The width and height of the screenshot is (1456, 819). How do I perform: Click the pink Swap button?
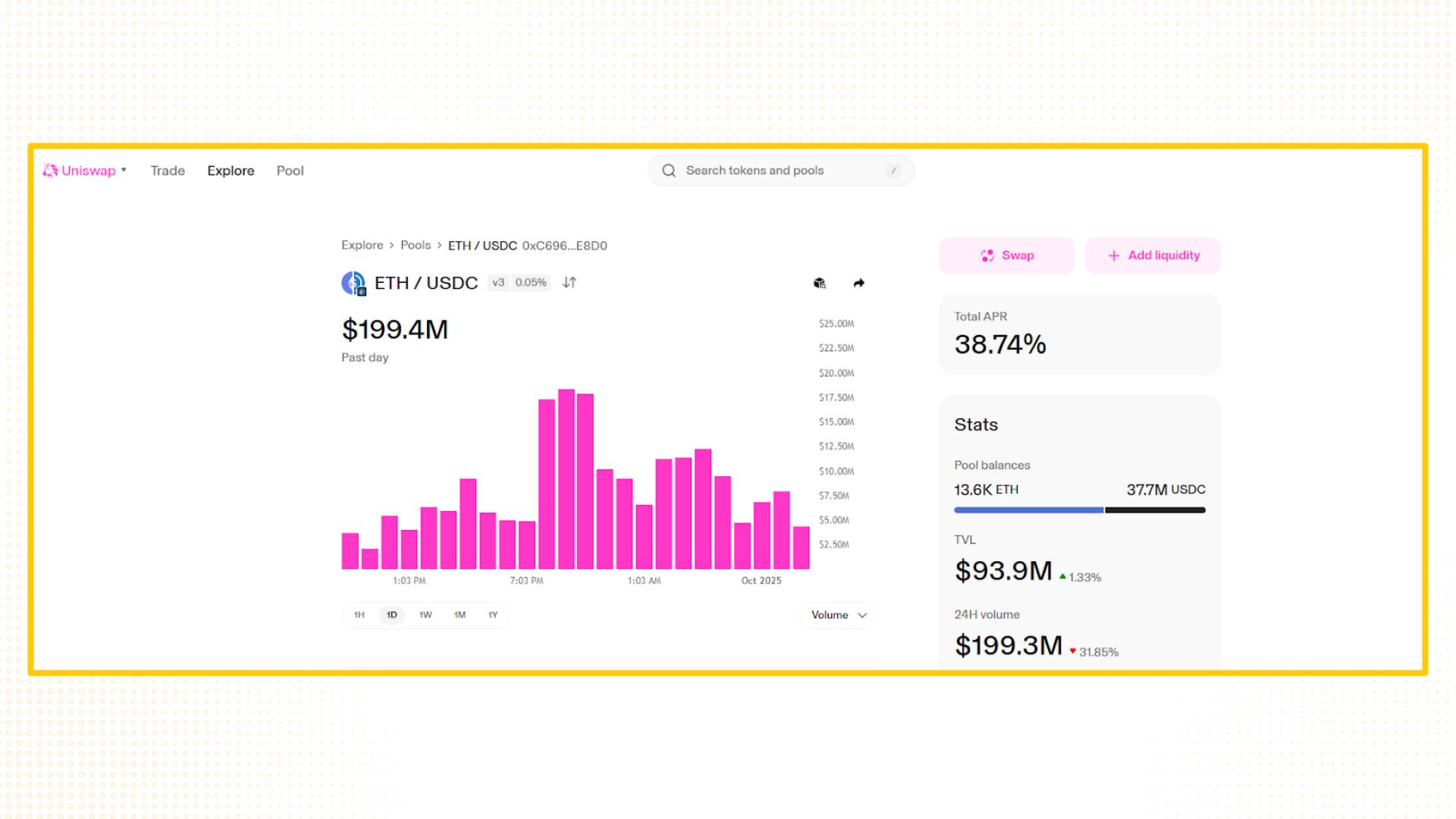[x=1006, y=256]
